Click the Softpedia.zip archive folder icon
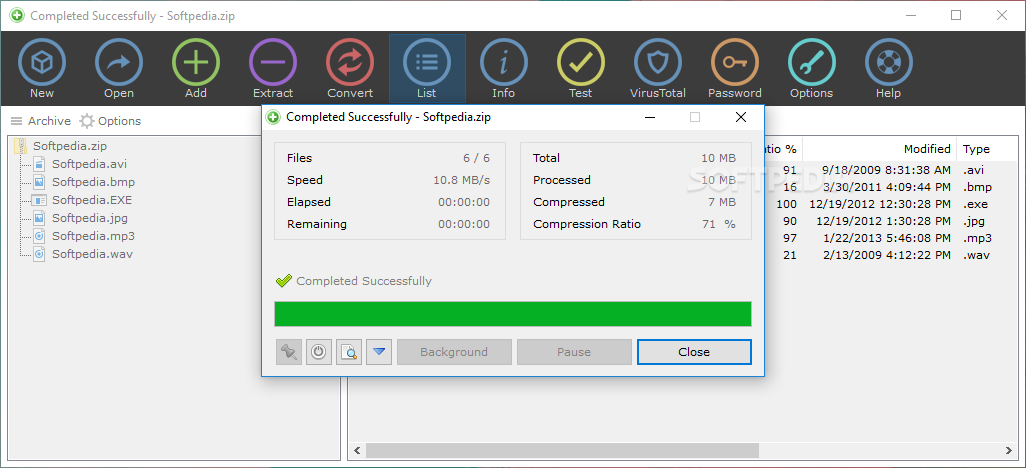The image size is (1026, 468). point(21,145)
